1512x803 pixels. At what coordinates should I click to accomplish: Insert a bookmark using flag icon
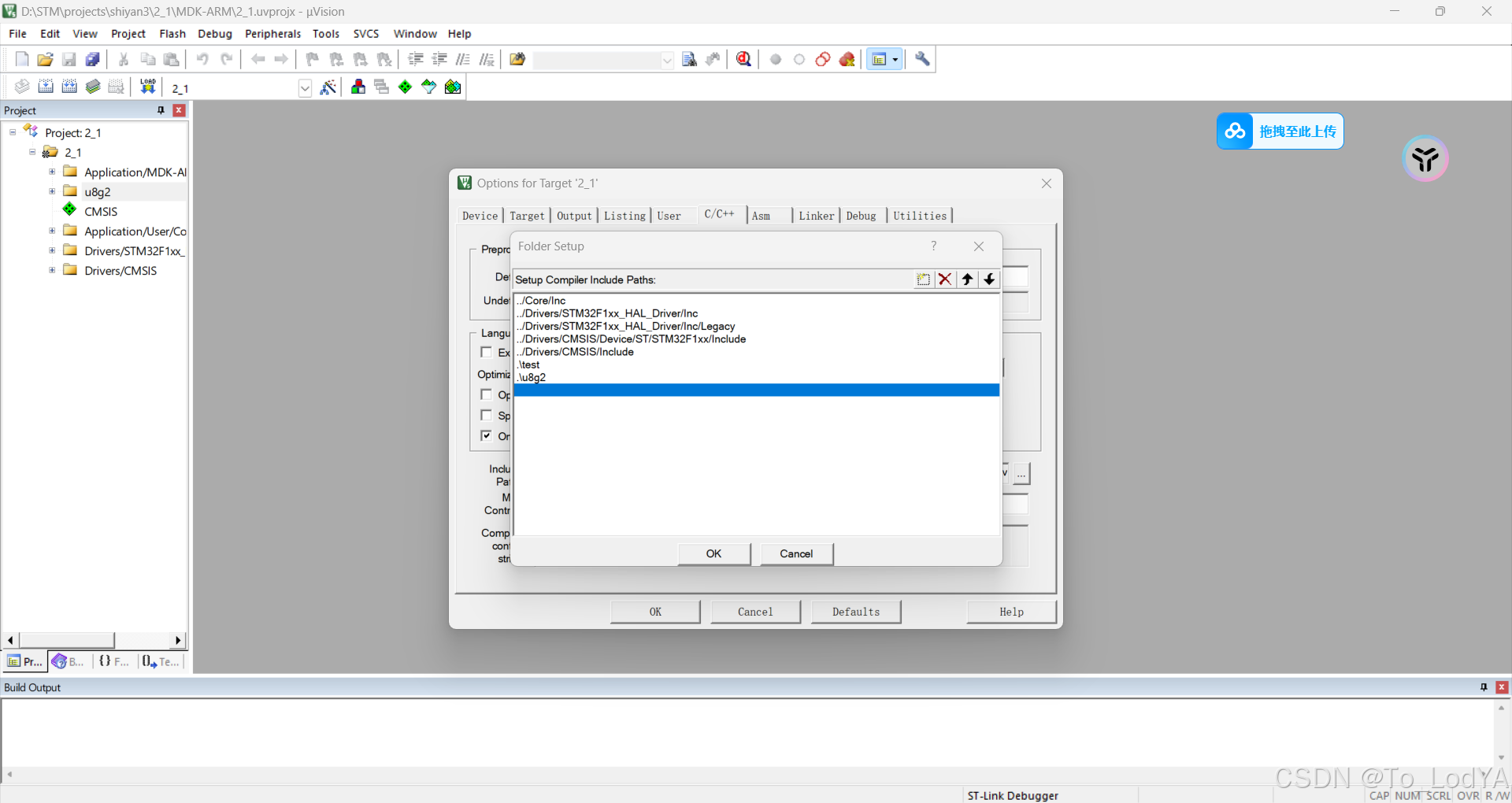[x=313, y=59]
